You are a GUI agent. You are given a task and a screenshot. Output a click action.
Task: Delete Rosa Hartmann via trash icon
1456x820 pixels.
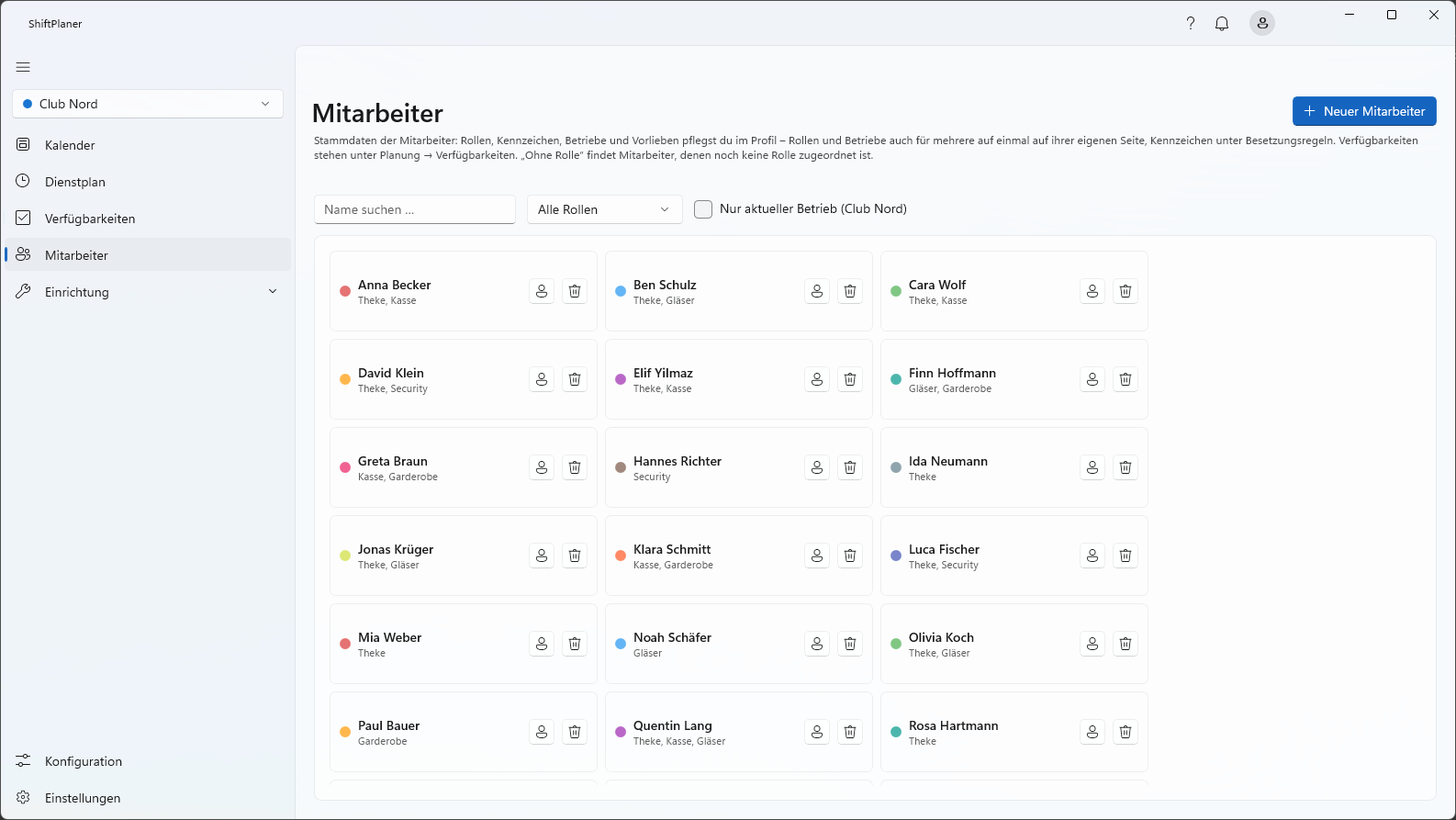coord(1126,732)
